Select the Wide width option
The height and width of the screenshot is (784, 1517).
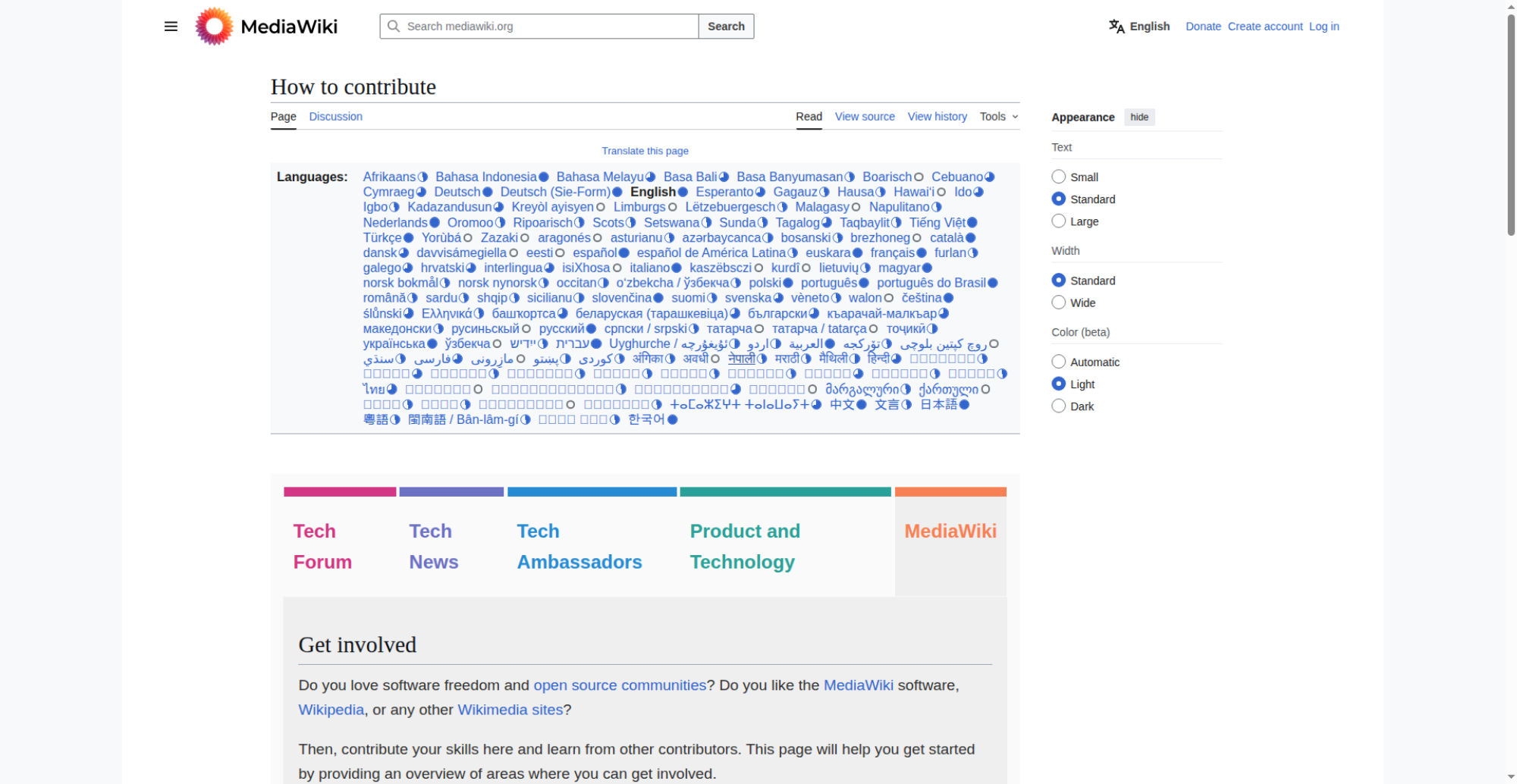[x=1059, y=303]
